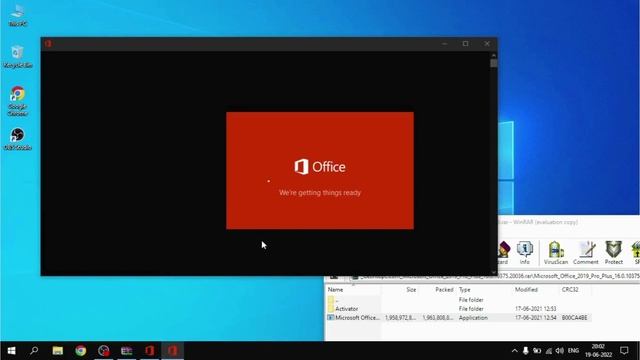The width and height of the screenshot is (640, 360).
Task: Click the Wizard icon in WinRAR toolbar
Action: point(503,253)
